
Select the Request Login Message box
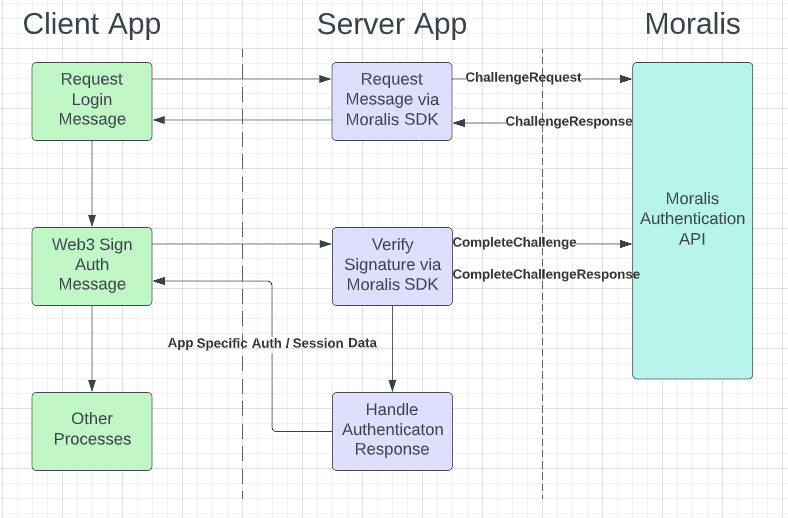tap(92, 101)
